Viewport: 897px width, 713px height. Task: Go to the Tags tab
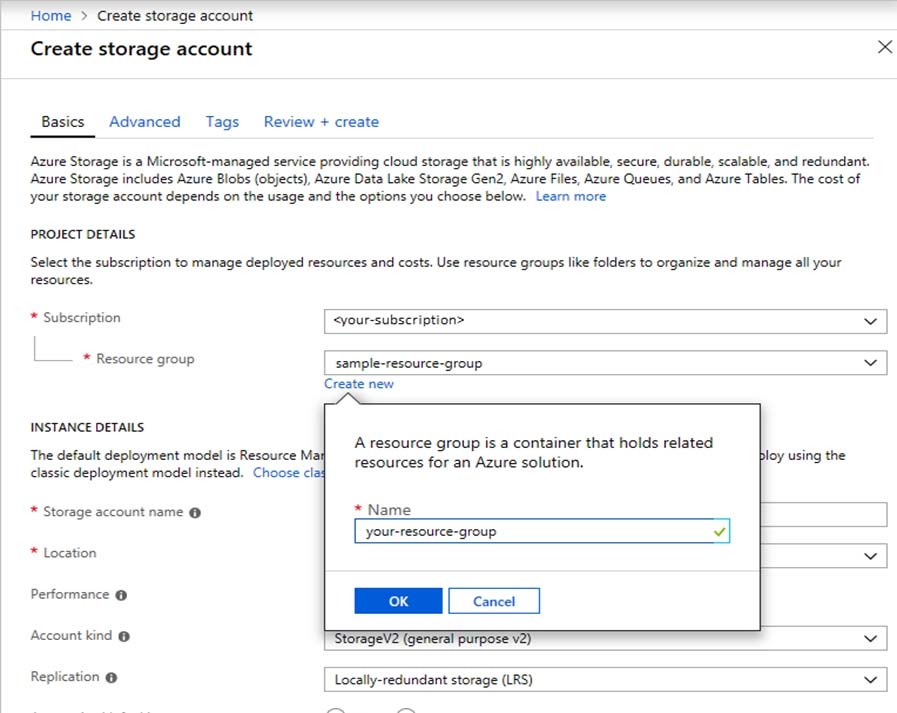click(222, 122)
